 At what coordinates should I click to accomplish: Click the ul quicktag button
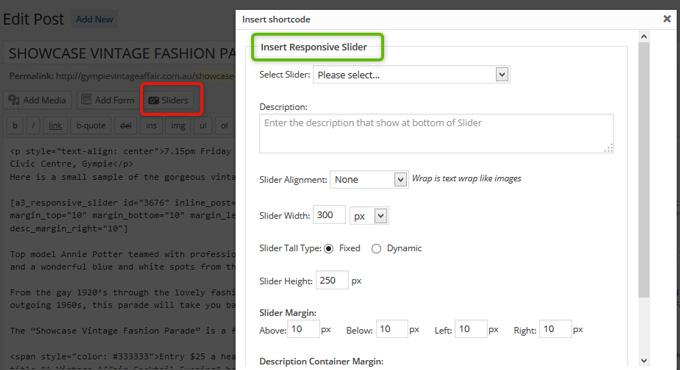[x=203, y=126]
